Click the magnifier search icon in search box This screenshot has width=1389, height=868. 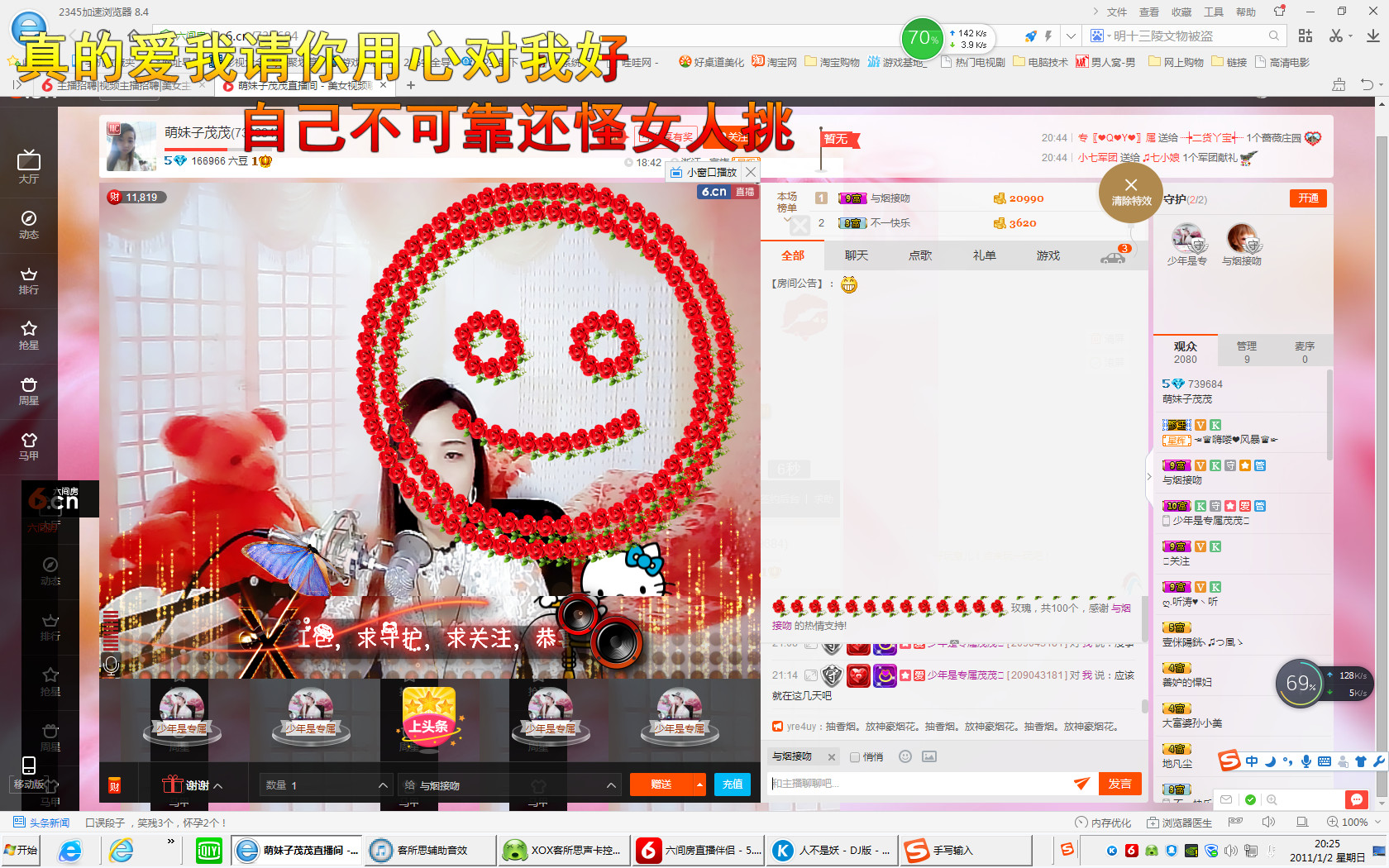[1274, 36]
